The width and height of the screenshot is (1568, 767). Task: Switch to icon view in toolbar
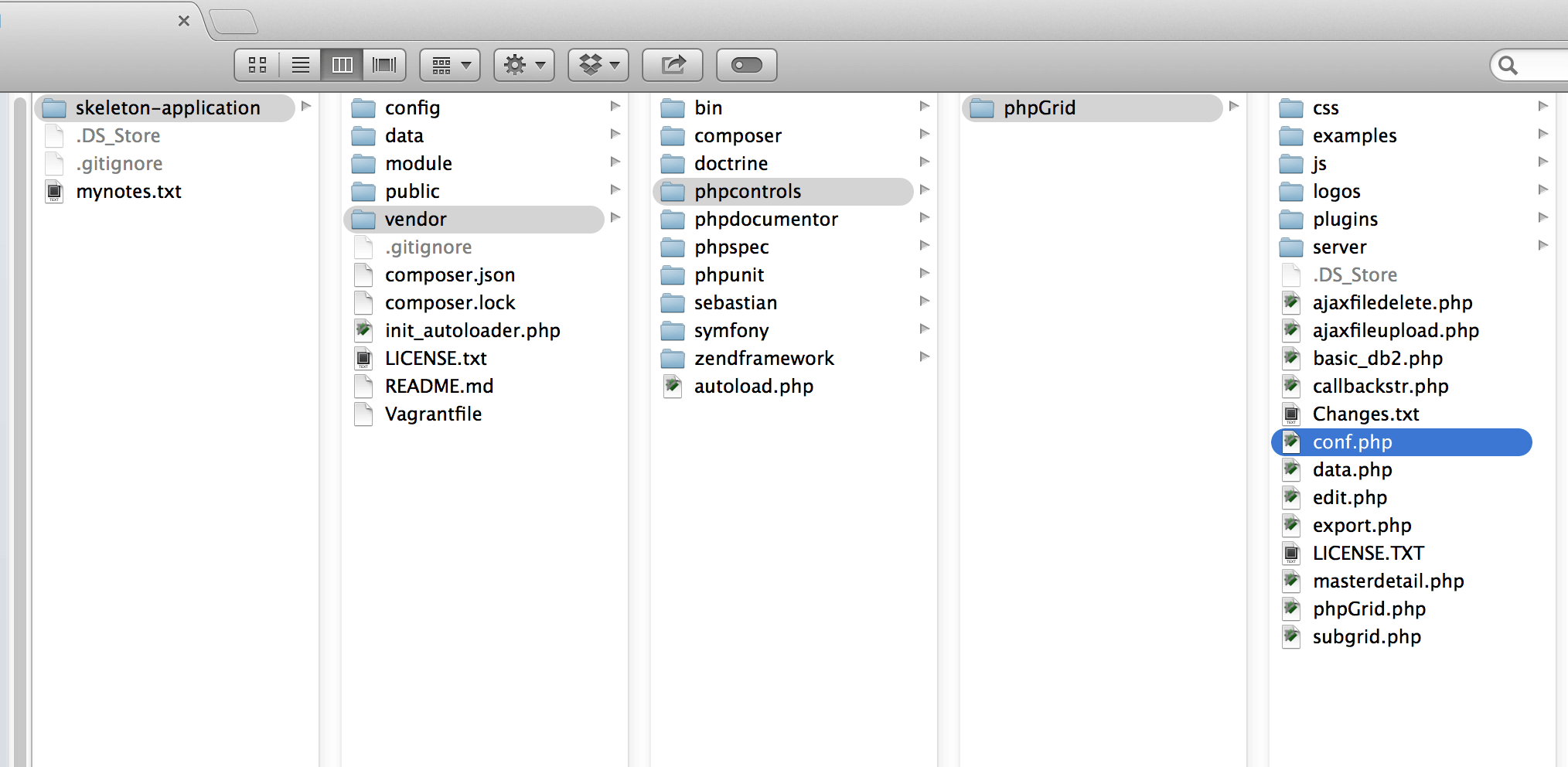click(x=257, y=65)
